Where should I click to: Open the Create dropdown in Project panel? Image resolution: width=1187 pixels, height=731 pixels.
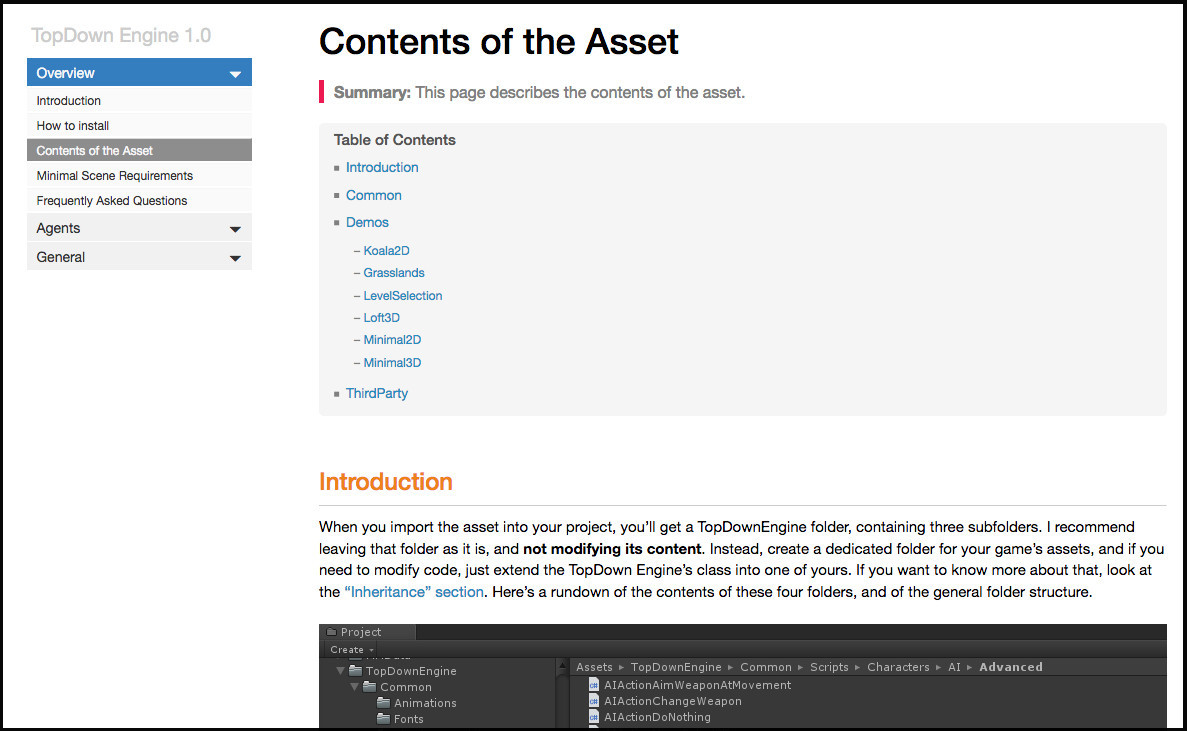point(351,649)
